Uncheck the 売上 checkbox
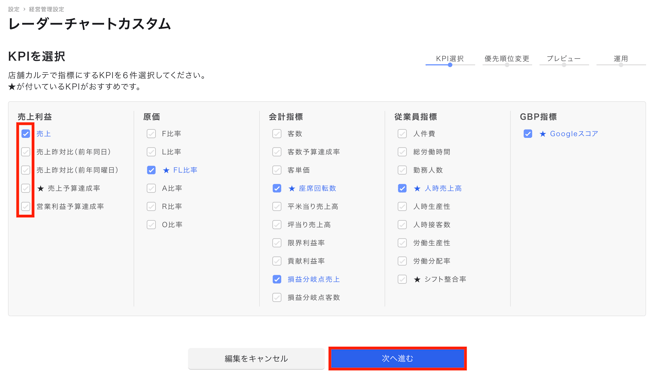 coord(26,134)
